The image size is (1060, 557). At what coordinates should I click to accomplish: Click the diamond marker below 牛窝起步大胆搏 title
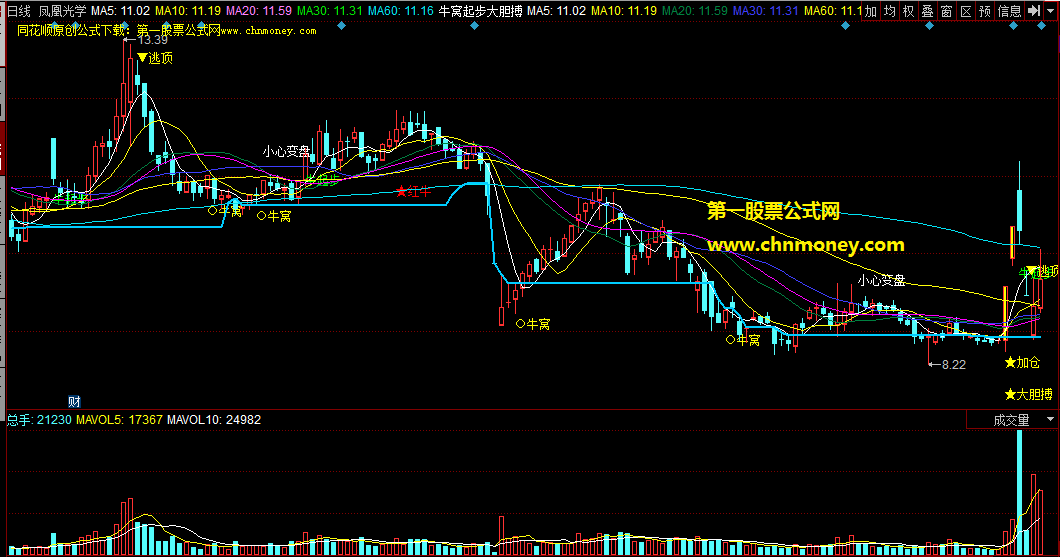point(475,26)
